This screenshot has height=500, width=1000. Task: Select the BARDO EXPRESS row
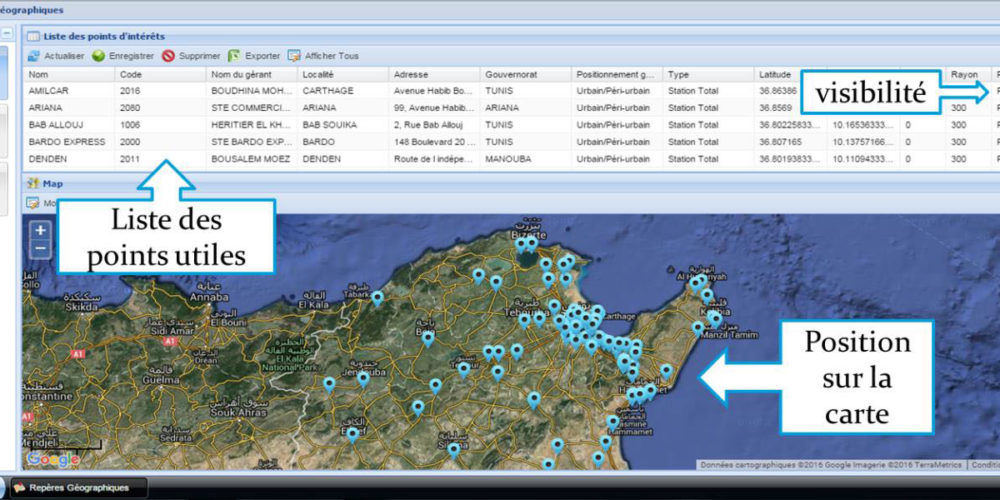69,142
